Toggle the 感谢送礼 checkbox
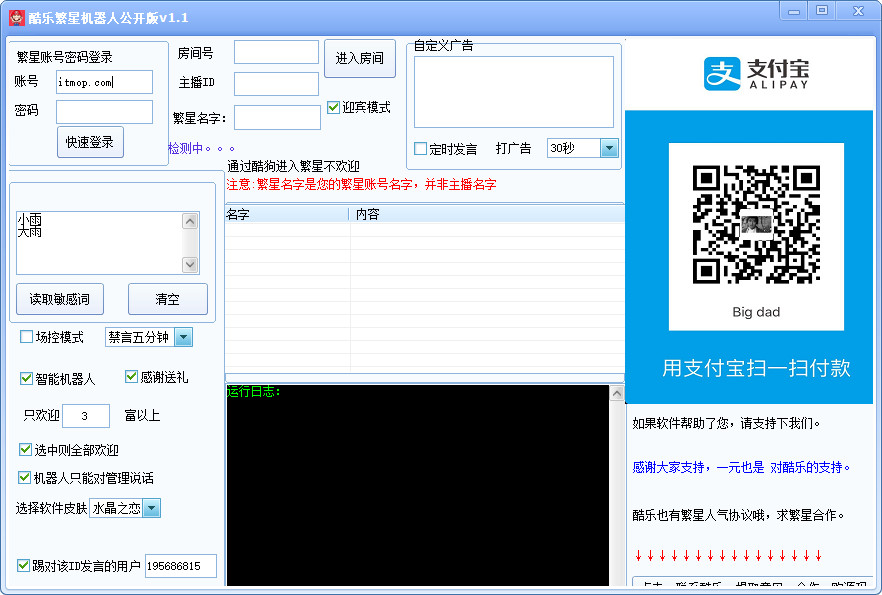Viewport: 882px width, 595px height. tap(131, 376)
